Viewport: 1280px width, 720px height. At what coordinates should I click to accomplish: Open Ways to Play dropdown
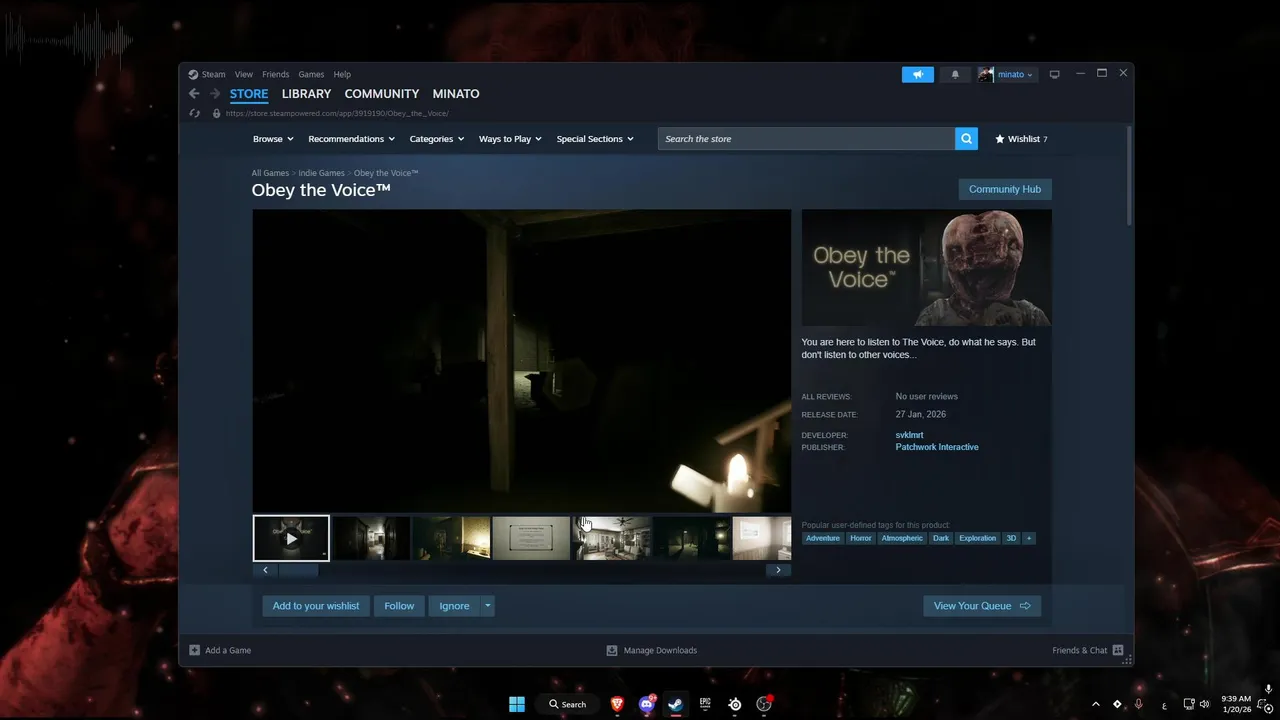click(x=510, y=139)
